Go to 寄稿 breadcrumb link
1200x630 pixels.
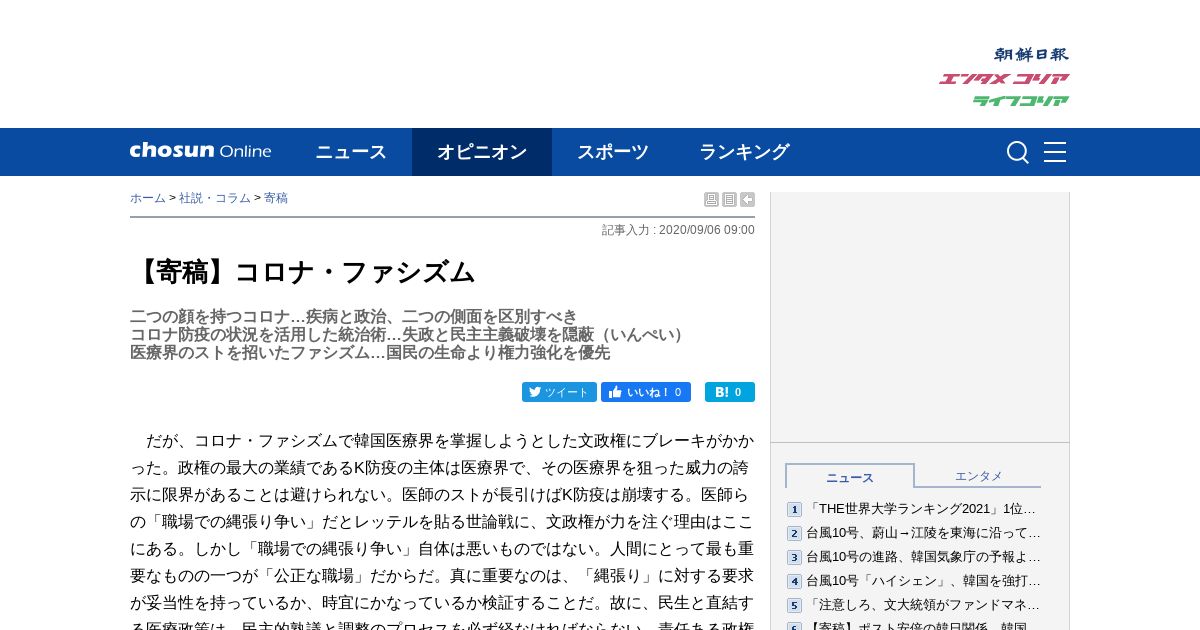(x=276, y=198)
